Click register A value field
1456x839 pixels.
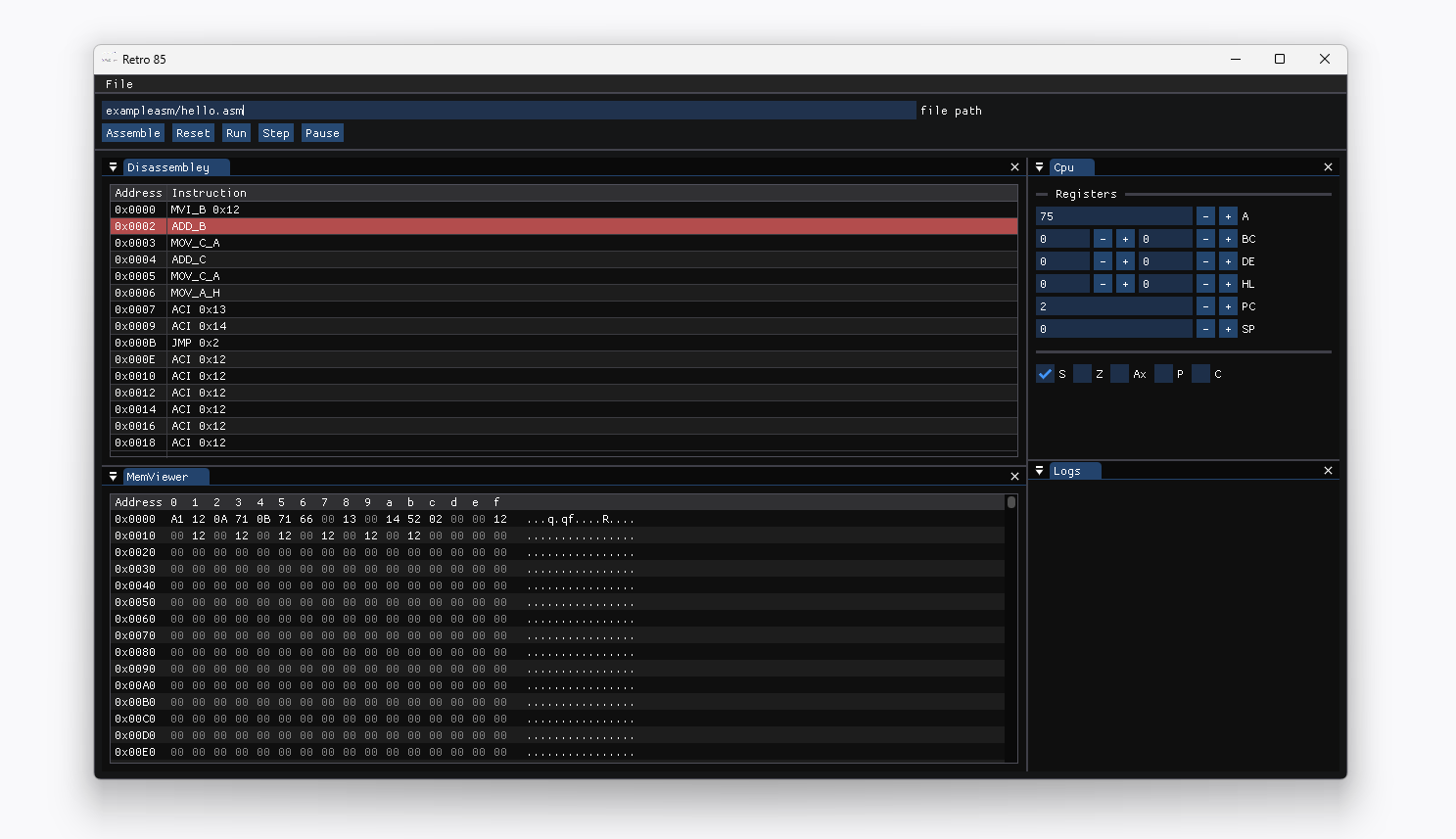(x=1114, y=216)
